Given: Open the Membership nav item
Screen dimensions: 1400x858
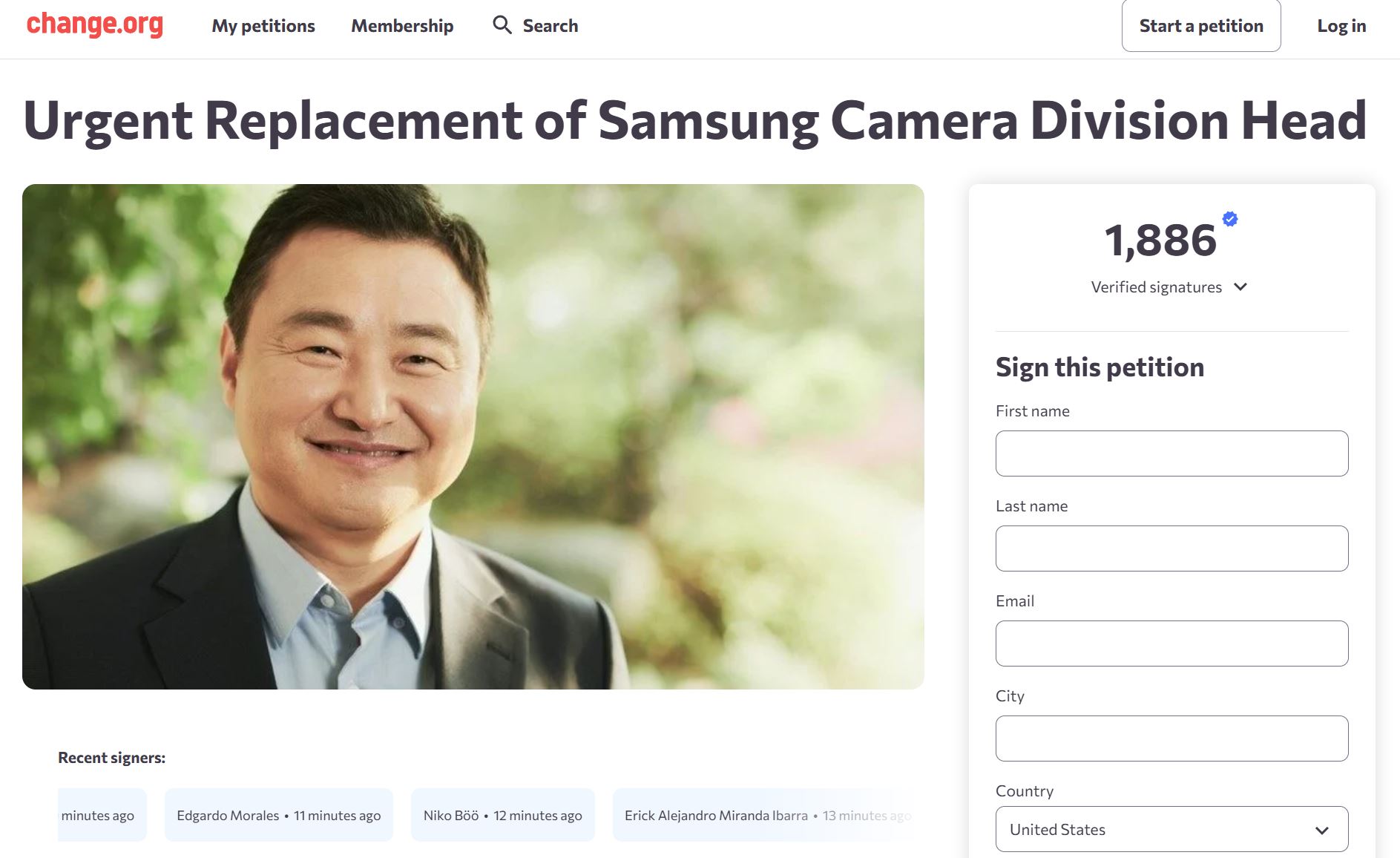Looking at the screenshot, I should tap(402, 26).
